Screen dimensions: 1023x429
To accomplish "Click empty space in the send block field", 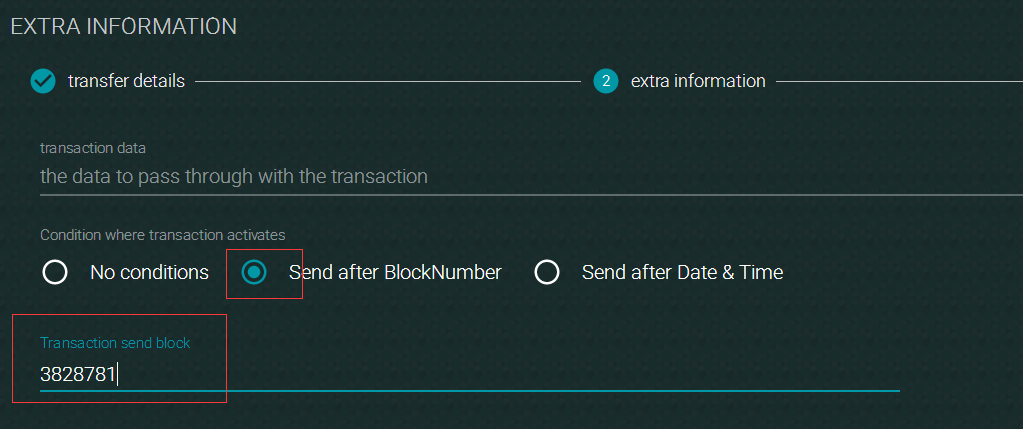I will pos(509,375).
